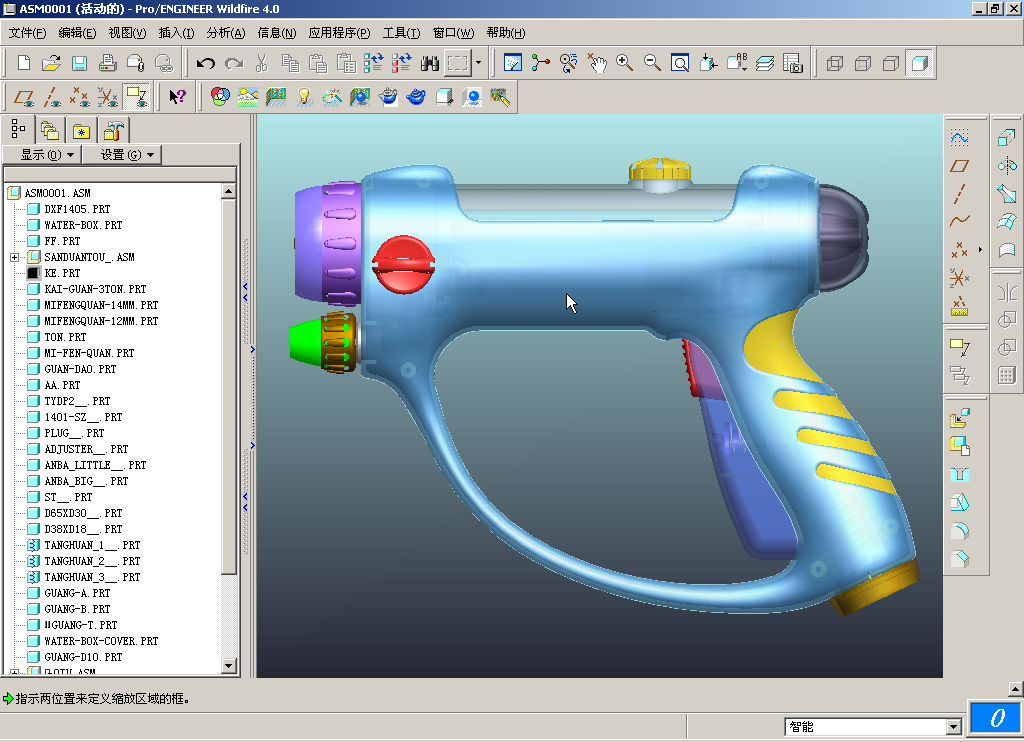This screenshot has height=742, width=1024.
Task: Click the Find binoculars icon
Action: [x=430, y=63]
